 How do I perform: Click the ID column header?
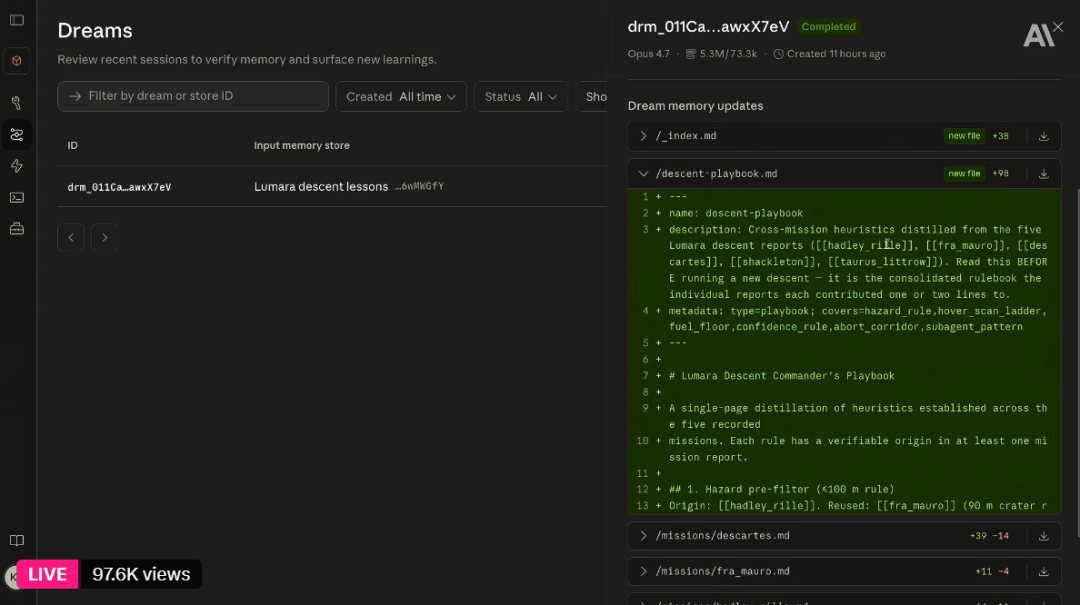click(x=72, y=145)
